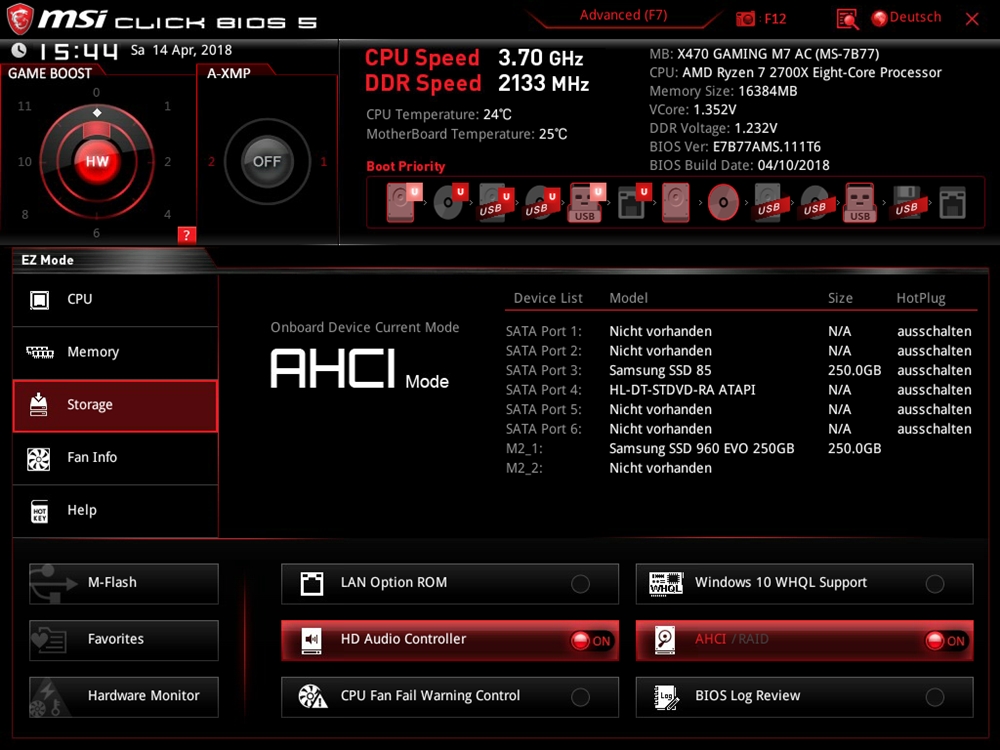Select the legacy hard disk boot icon
Image resolution: width=1000 pixels, height=750 pixels.
coord(675,203)
